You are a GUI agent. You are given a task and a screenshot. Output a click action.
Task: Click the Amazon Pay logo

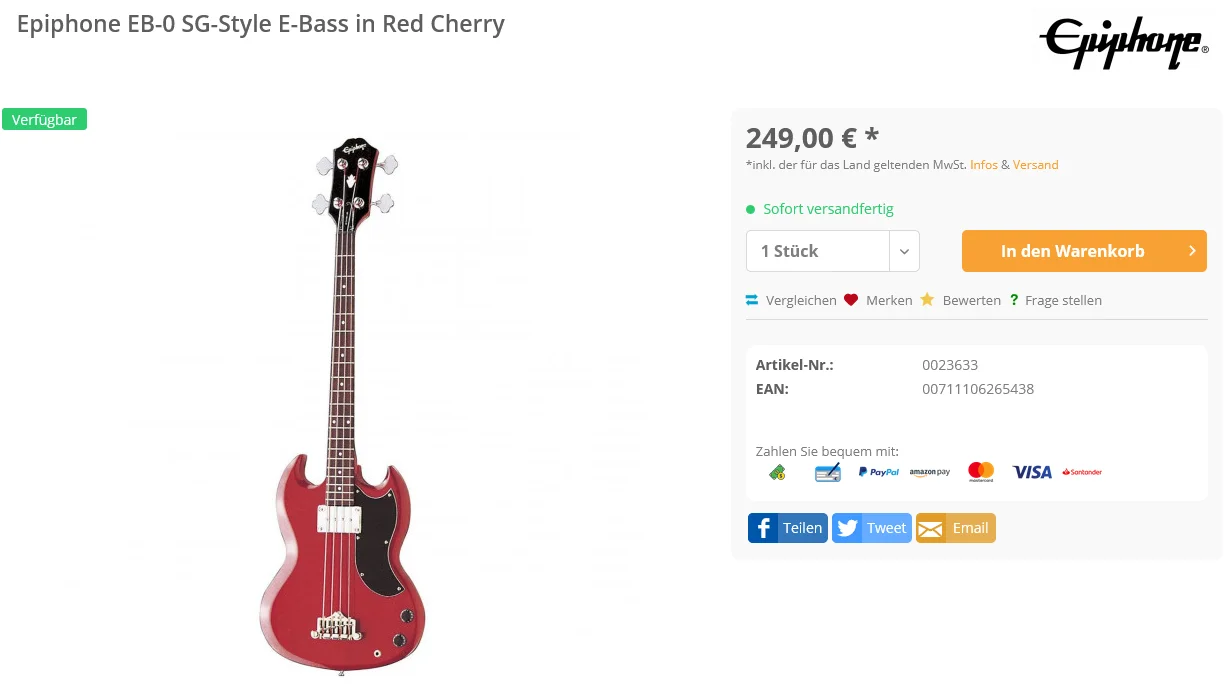930,472
